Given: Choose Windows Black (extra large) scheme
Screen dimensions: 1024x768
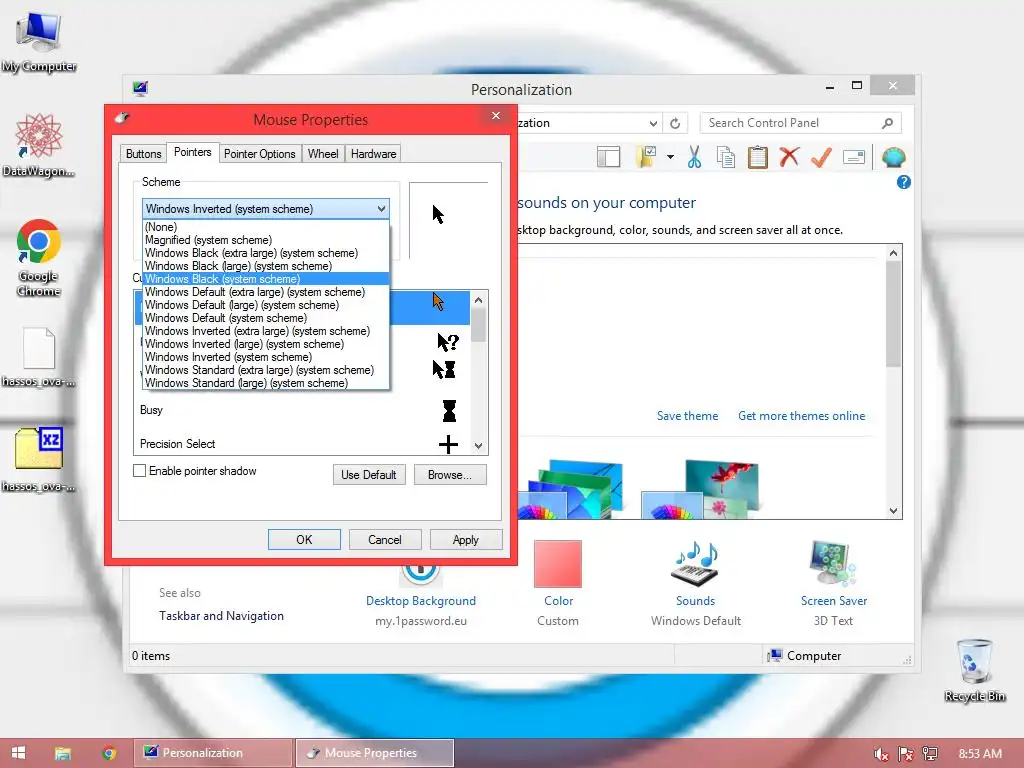Looking at the screenshot, I should [266, 253].
